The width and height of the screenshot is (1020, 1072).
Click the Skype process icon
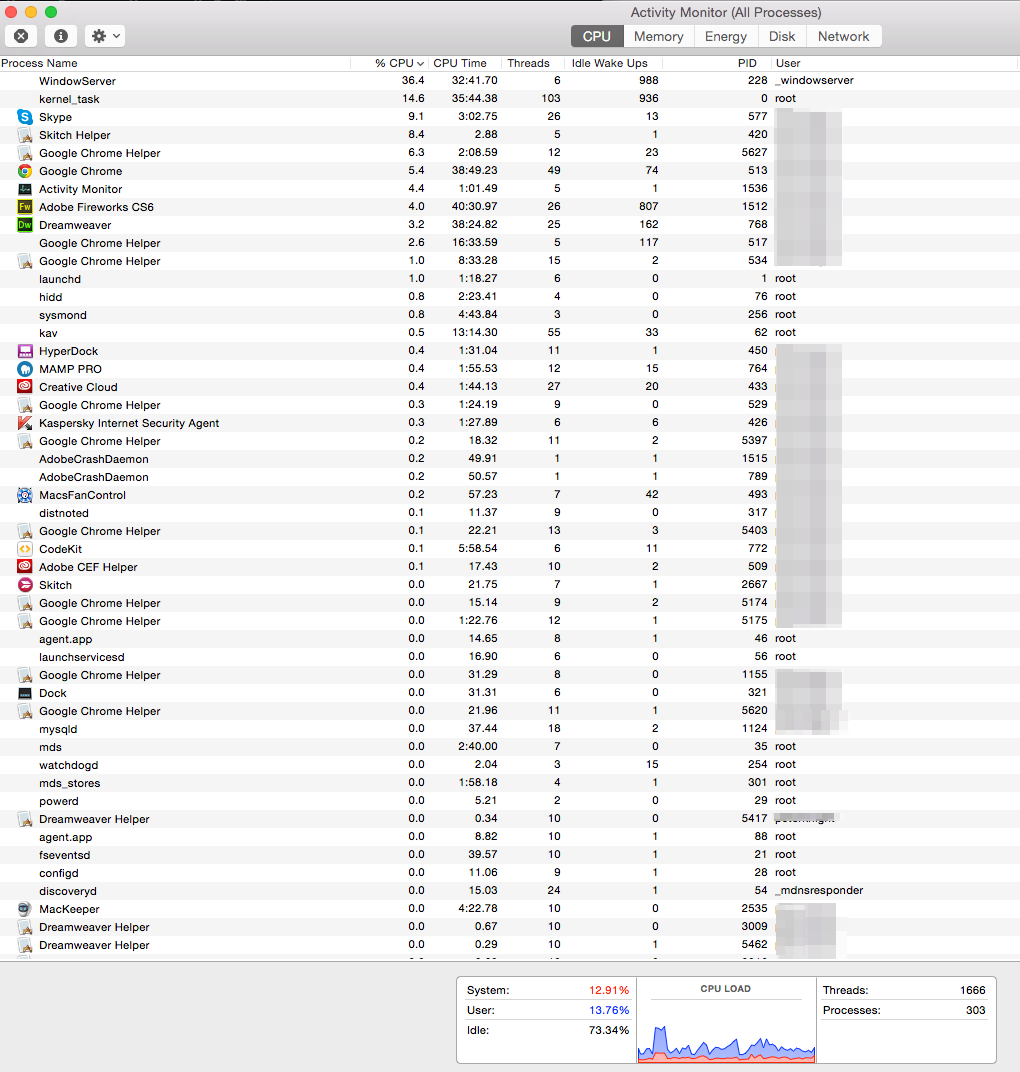tap(25, 117)
